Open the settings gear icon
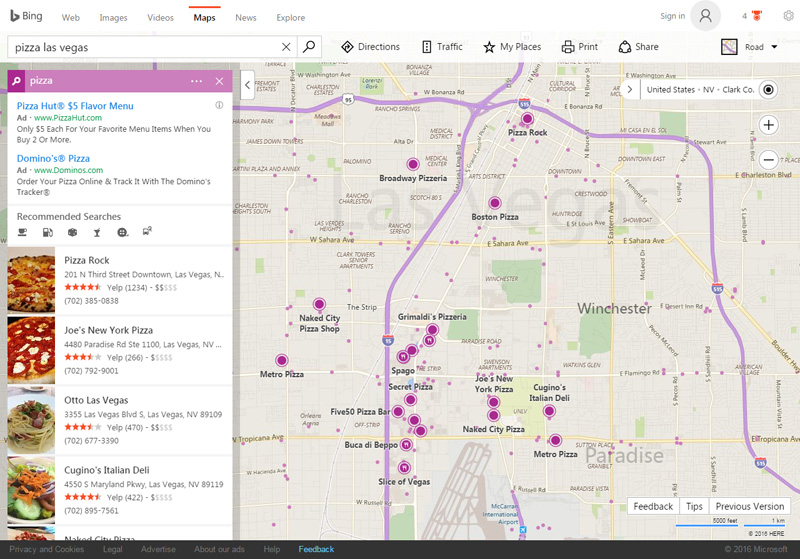Viewport: 800px width, 559px height. pyautogui.click(x=789, y=16)
